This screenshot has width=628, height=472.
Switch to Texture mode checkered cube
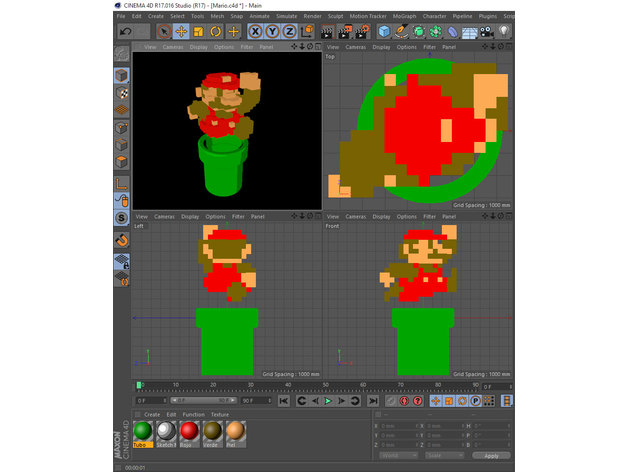[121, 93]
